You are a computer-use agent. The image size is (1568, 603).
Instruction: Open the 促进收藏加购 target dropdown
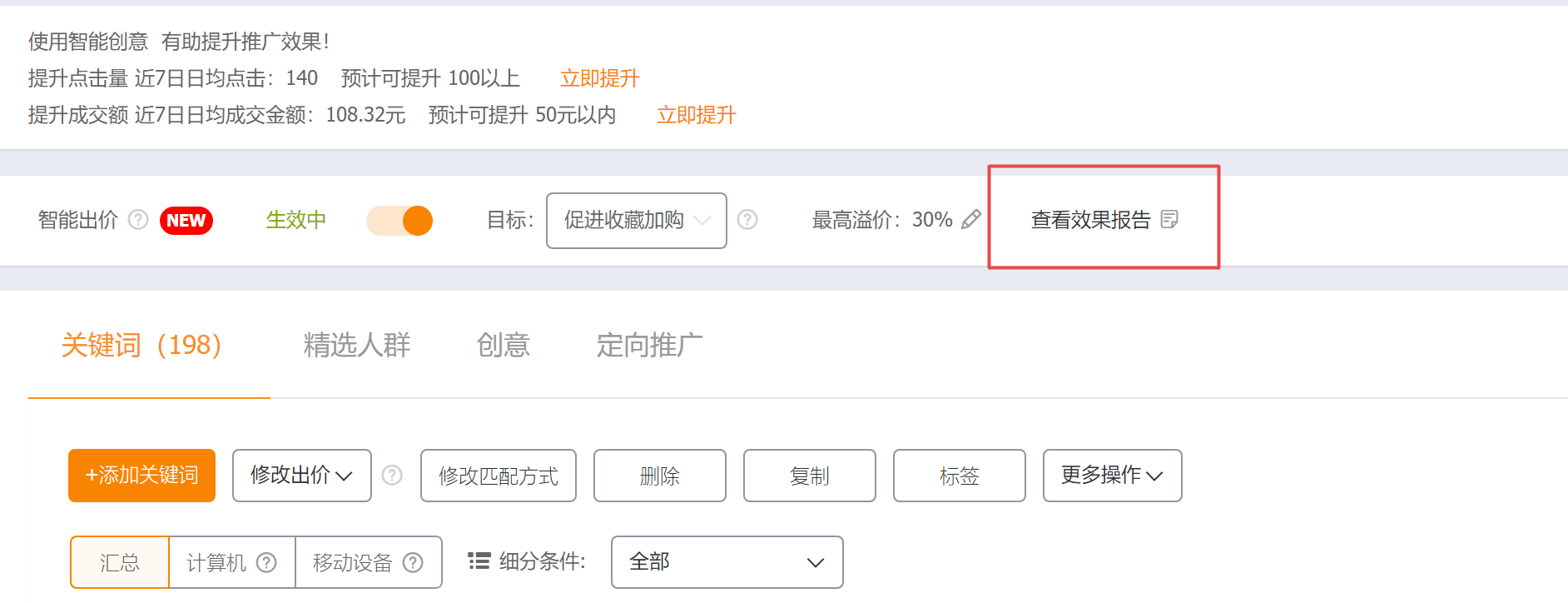coord(637,221)
